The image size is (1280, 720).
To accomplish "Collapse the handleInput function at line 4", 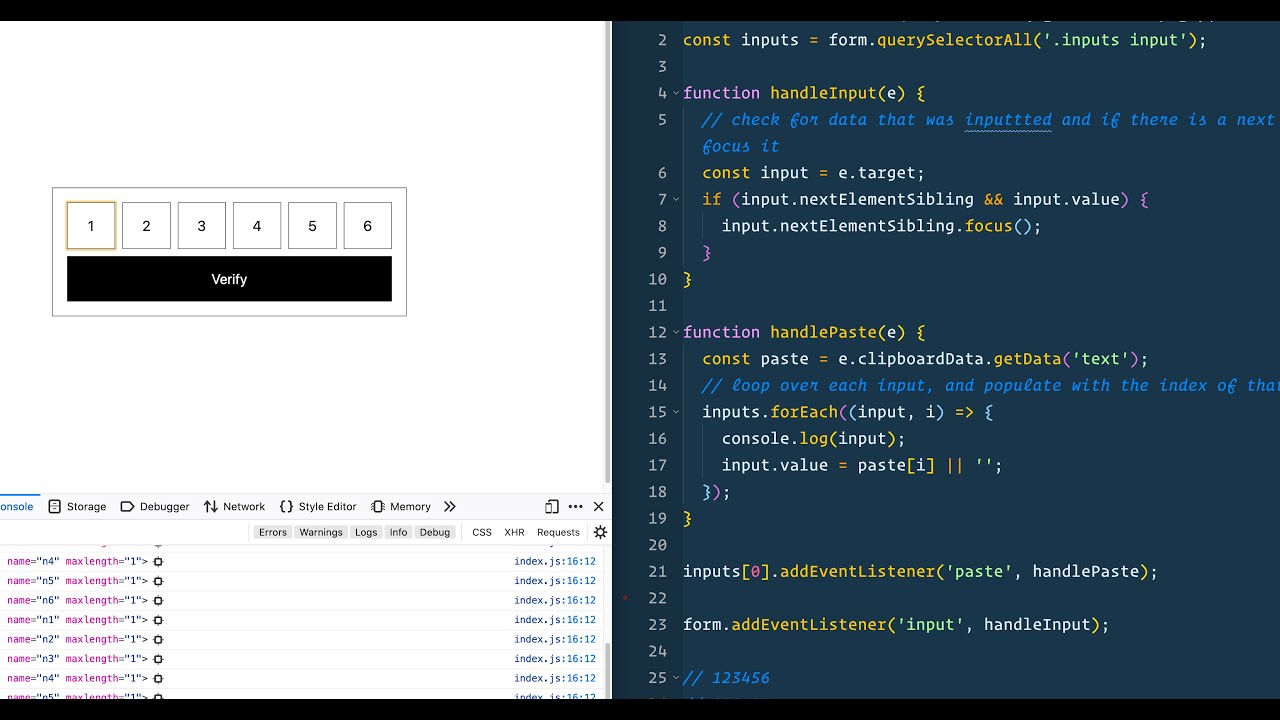I will tap(677, 93).
